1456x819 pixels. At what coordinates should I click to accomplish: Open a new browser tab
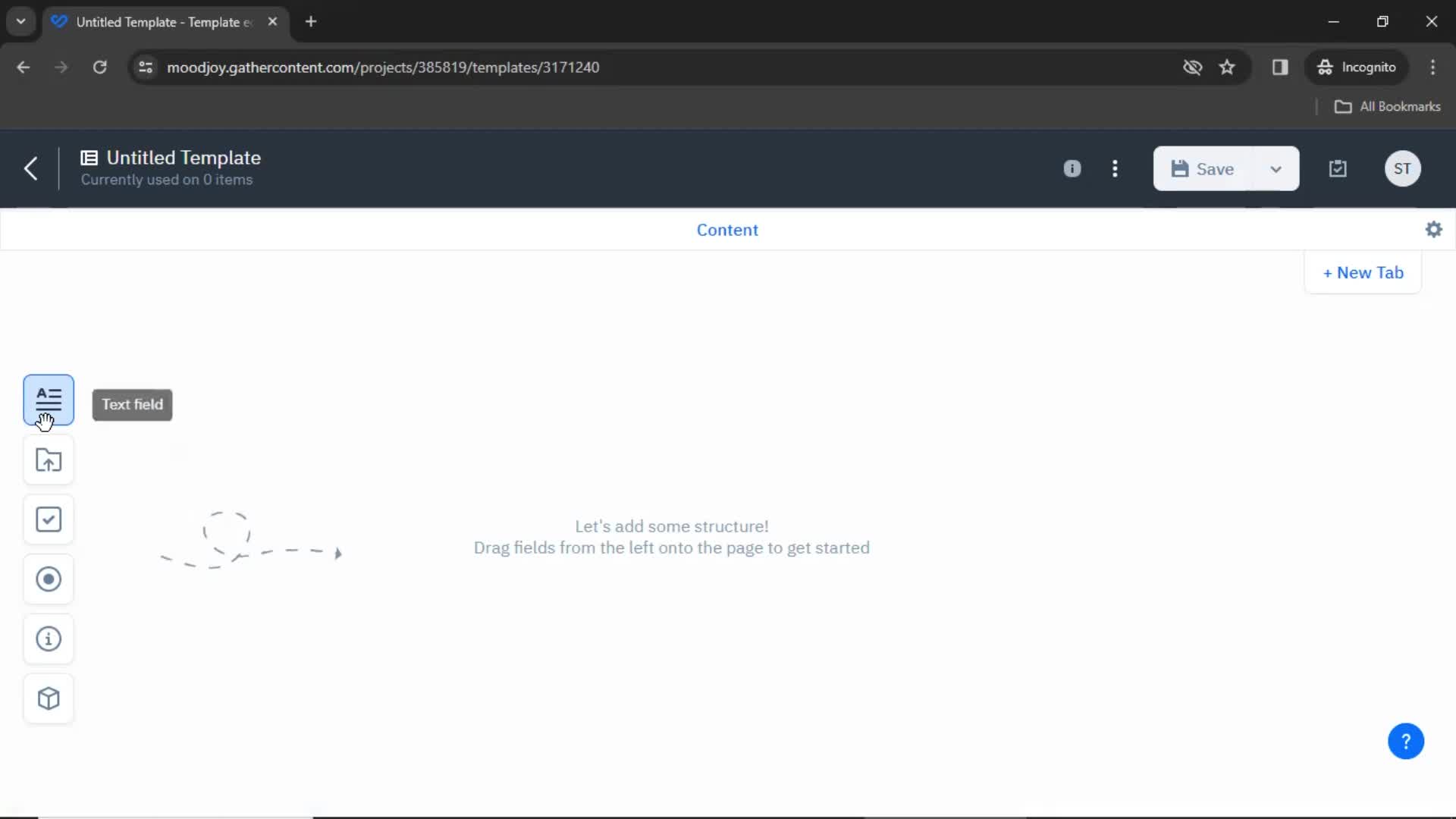click(311, 21)
